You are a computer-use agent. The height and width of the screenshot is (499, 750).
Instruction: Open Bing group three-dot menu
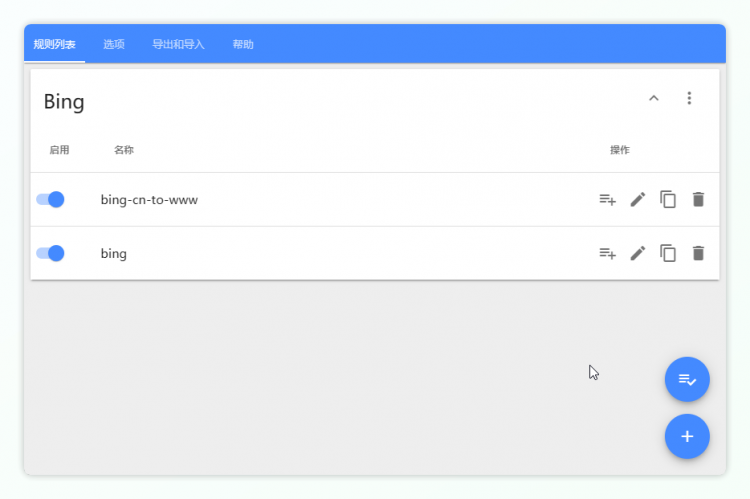(x=689, y=98)
